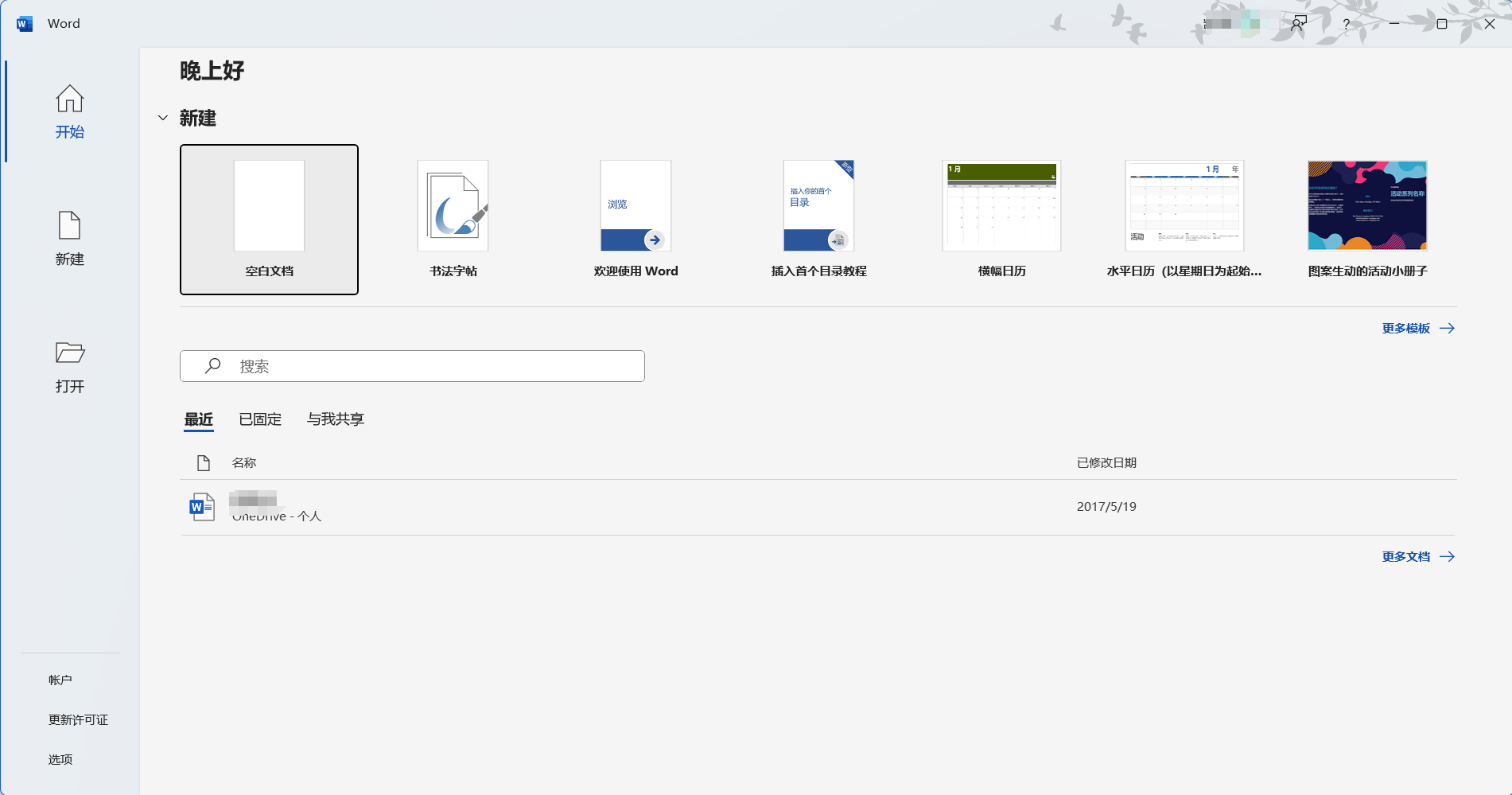Click the Word logo in the title bar
The image size is (1512, 795).
coord(25,24)
